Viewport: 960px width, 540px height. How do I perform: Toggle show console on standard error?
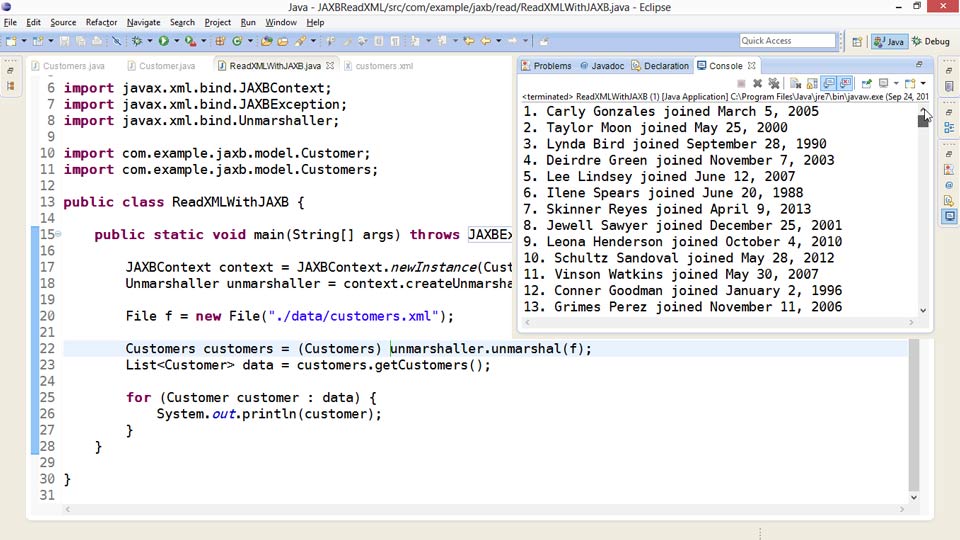tap(845, 83)
